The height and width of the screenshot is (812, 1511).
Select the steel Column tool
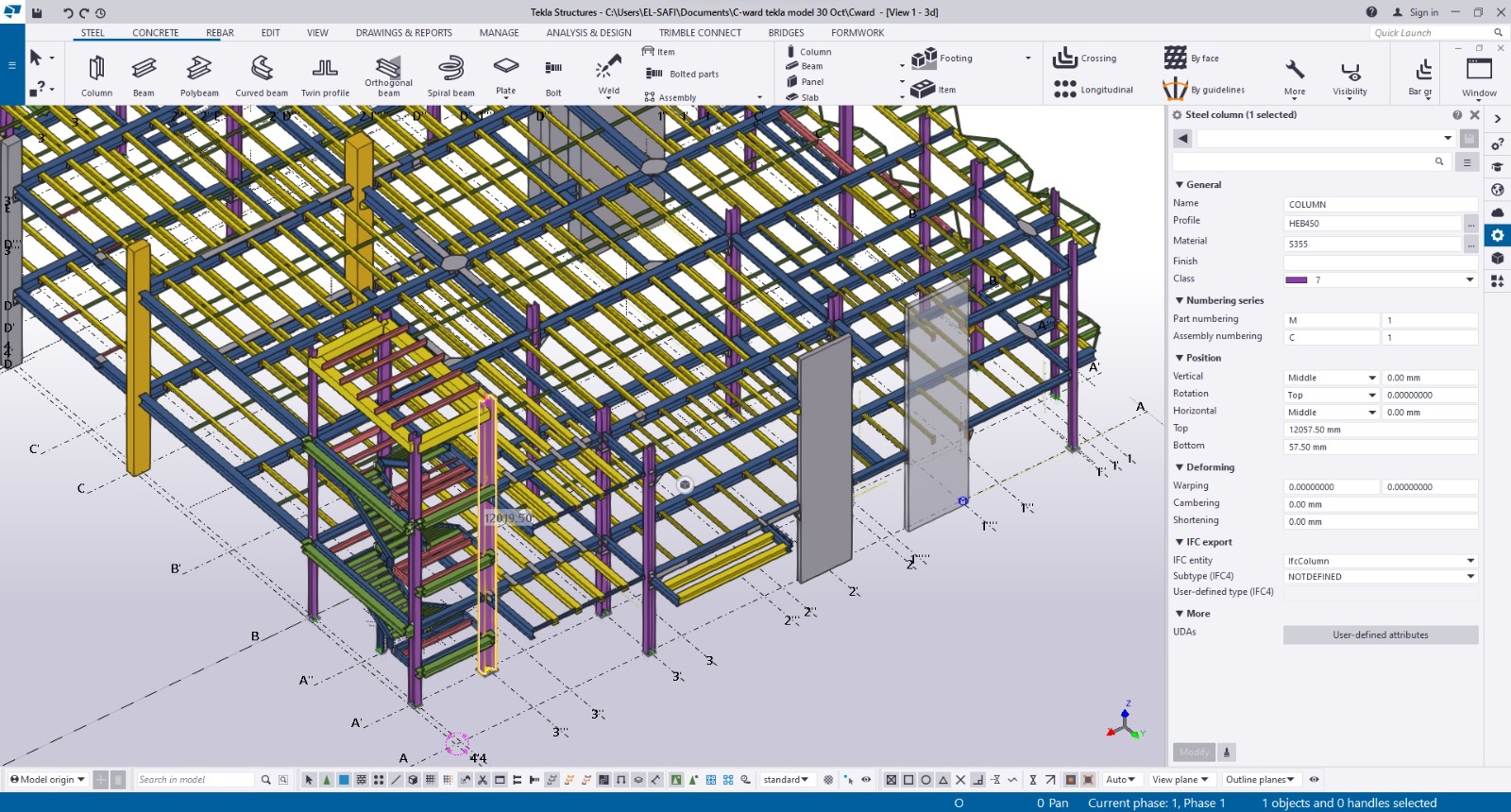(x=96, y=76)
